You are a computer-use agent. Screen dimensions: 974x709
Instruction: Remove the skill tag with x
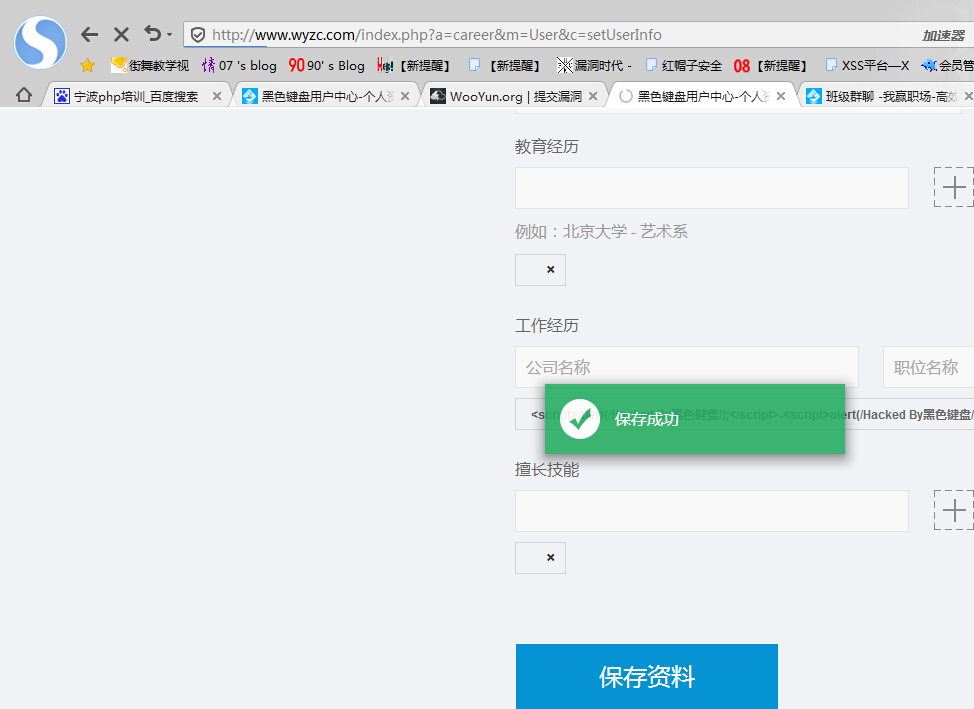(550, 557)
